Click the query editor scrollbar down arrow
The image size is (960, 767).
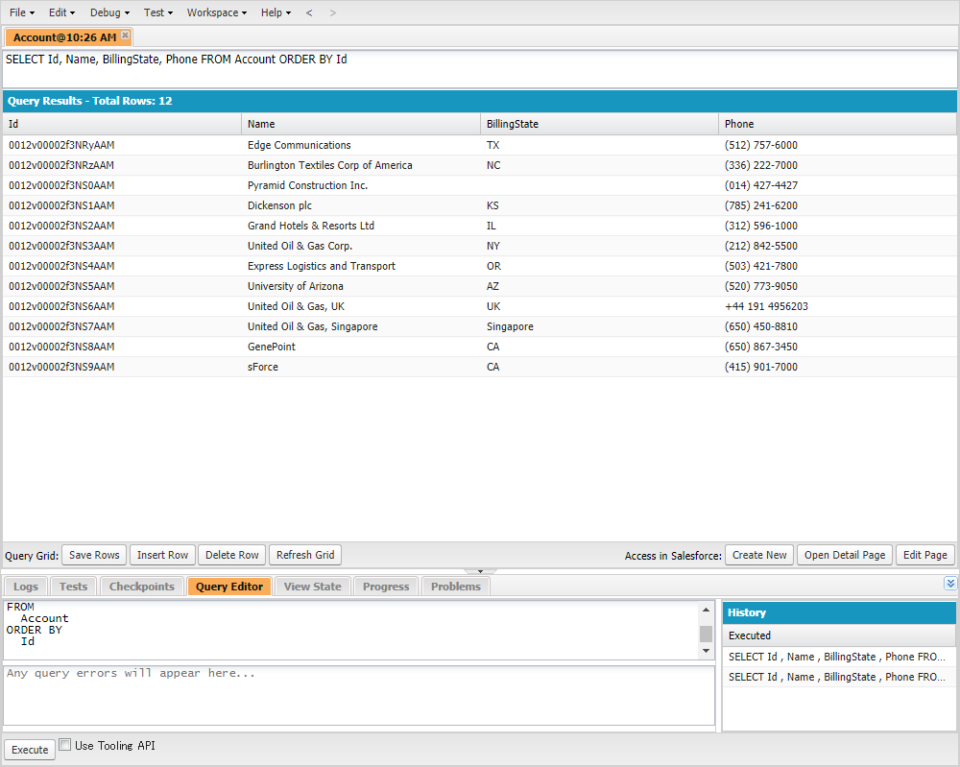point(706,651)
